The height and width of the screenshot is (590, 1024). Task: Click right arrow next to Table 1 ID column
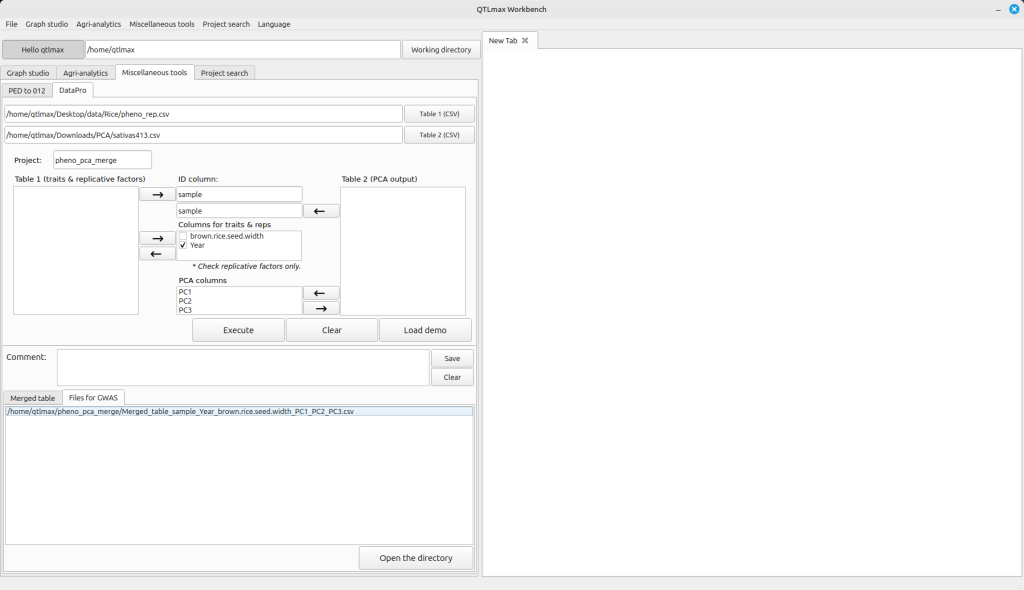pyautogui.click(x=157, y=195)
